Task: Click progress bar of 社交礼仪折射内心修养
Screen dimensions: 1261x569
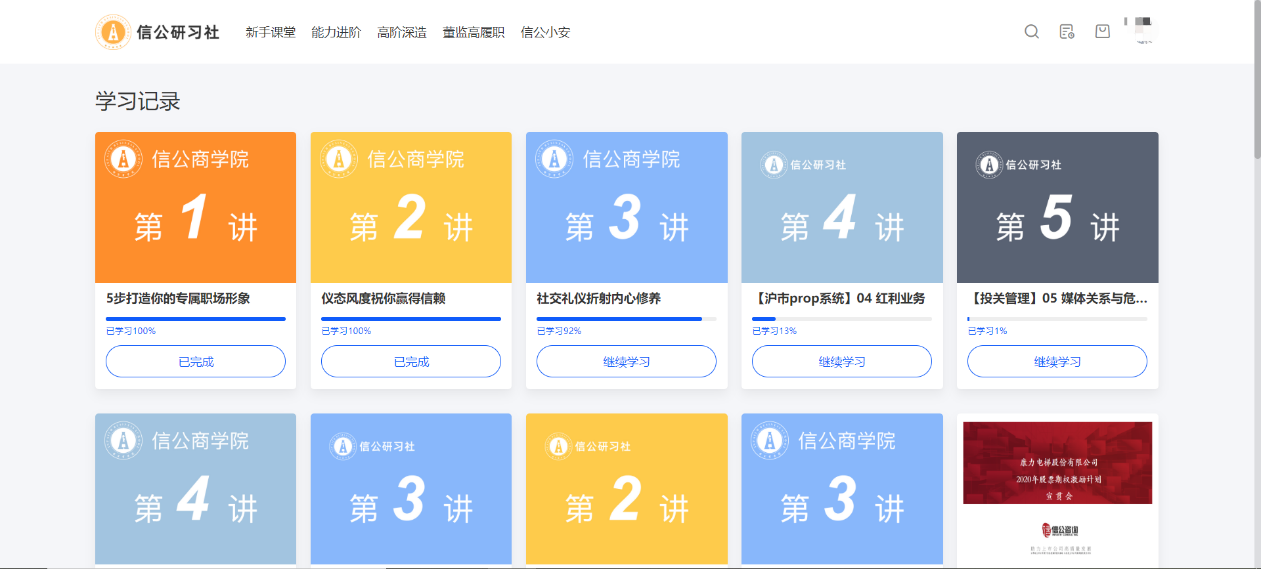Action: pos(626,319)
